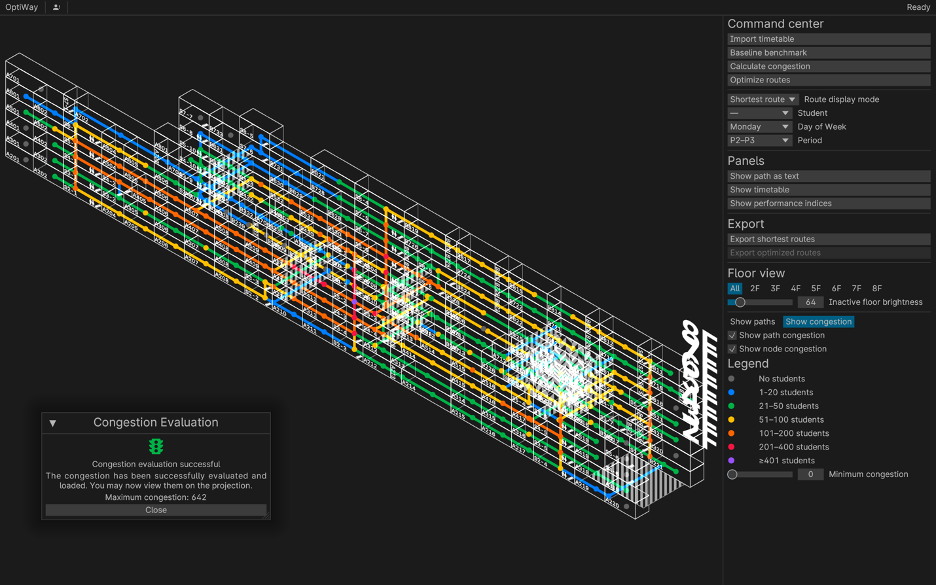Click Import timetable button
This screenshot has height=586, width=936.
click(829, 39)
